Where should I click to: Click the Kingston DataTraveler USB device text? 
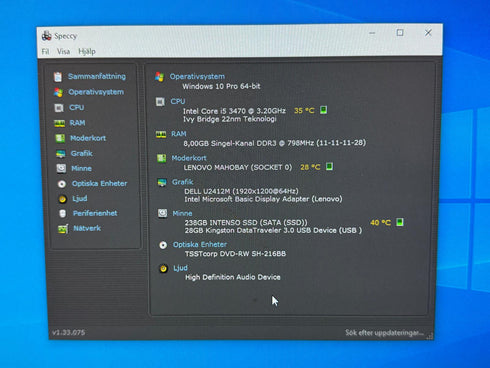pos(273,230)
